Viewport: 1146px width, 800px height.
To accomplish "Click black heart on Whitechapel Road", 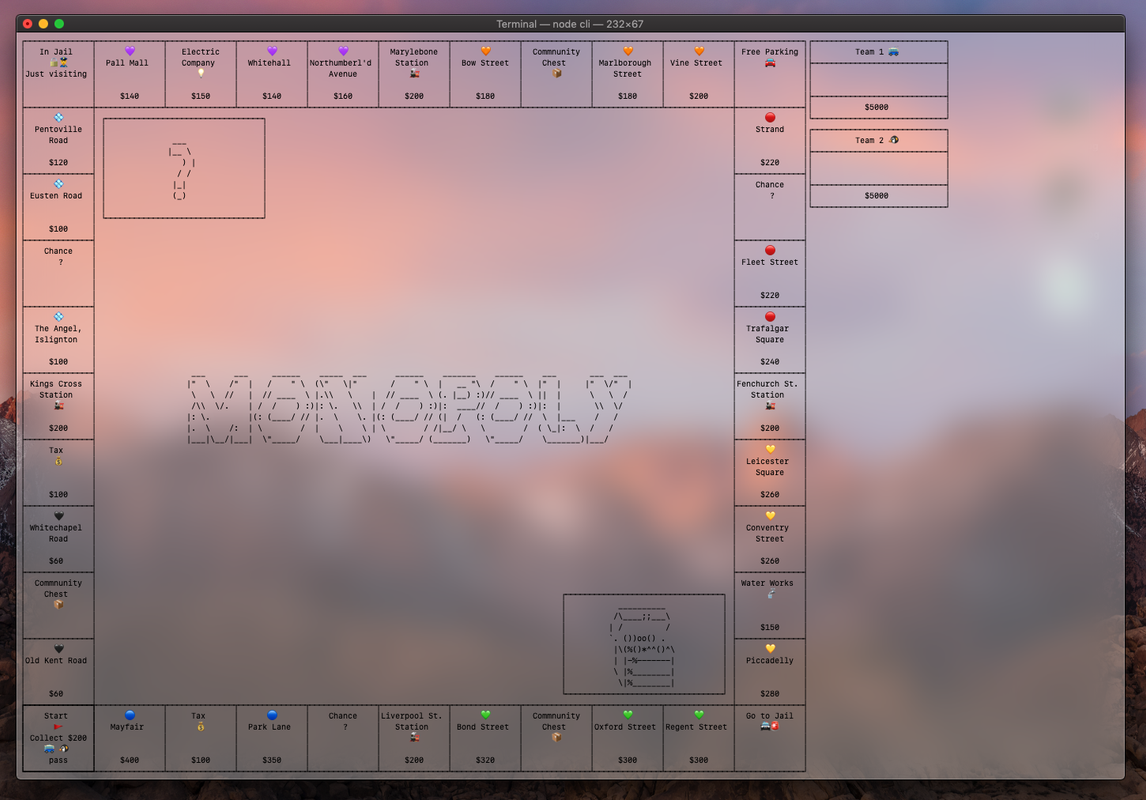I will [58, 516].
